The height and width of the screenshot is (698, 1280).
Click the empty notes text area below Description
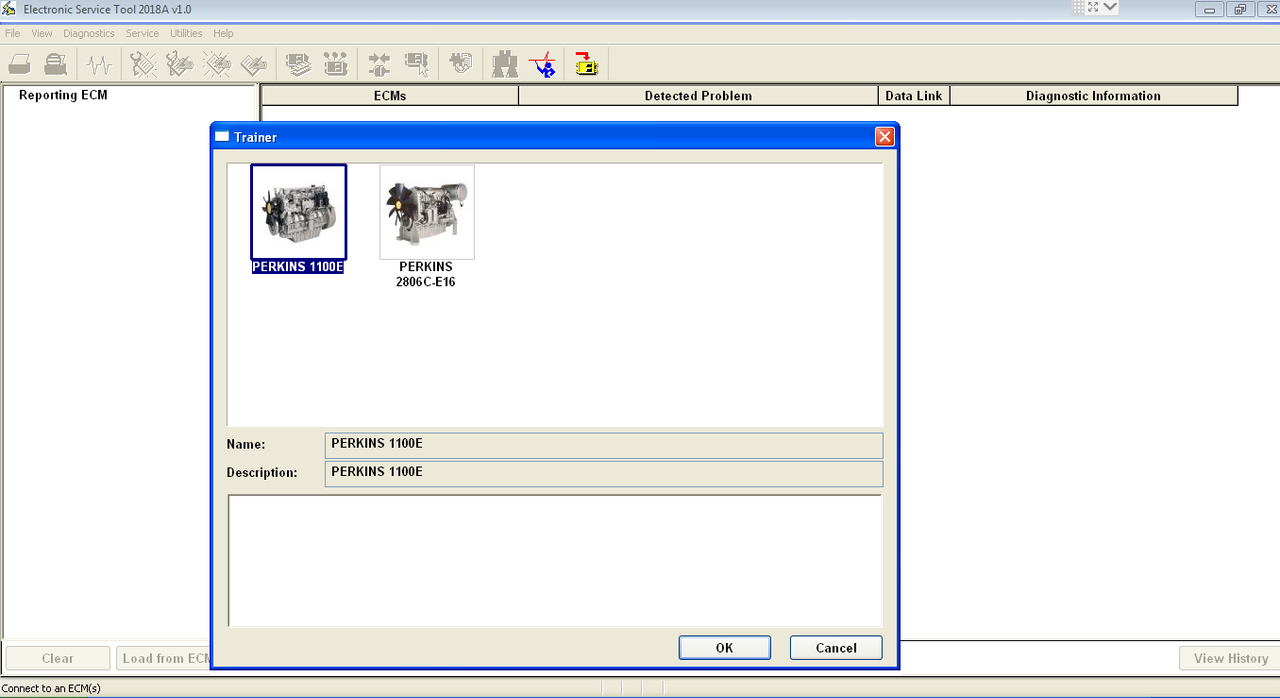(555, 560)
